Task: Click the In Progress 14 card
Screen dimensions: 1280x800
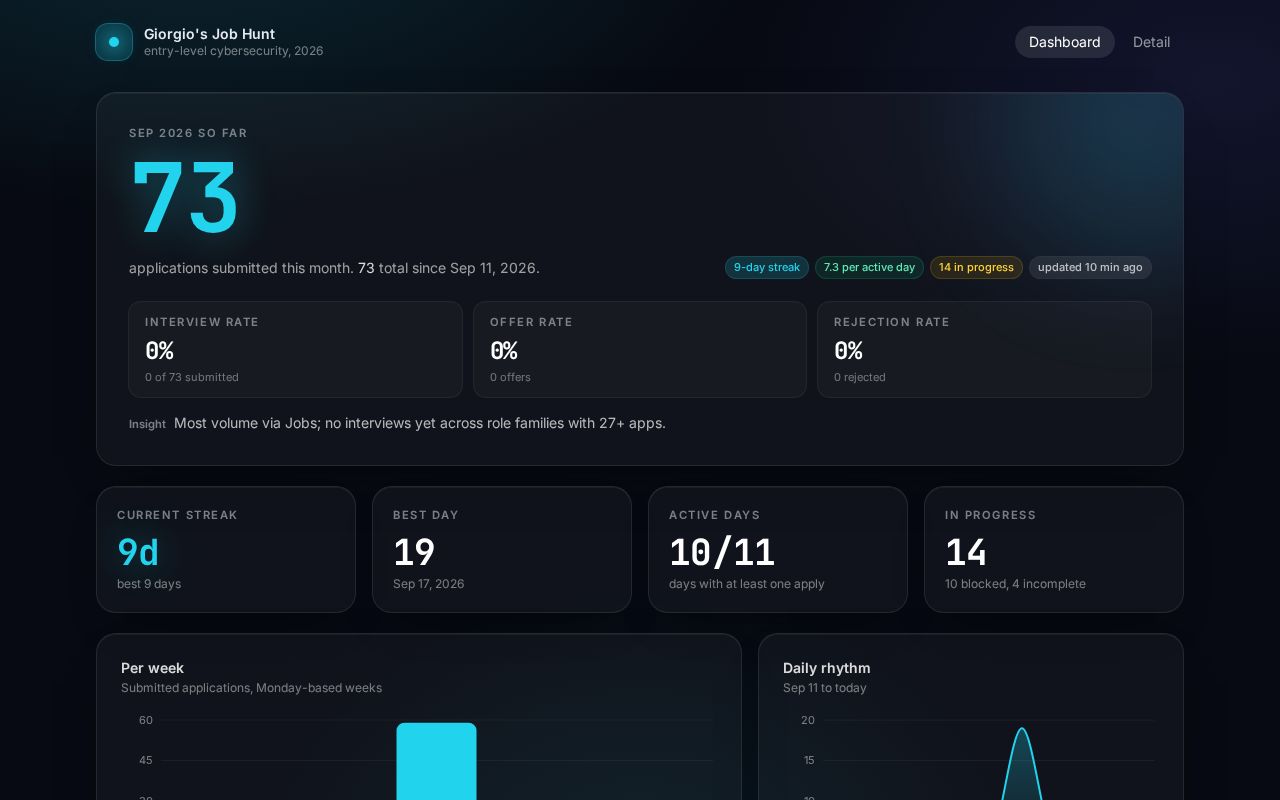Action: [x=1054, y=549]
